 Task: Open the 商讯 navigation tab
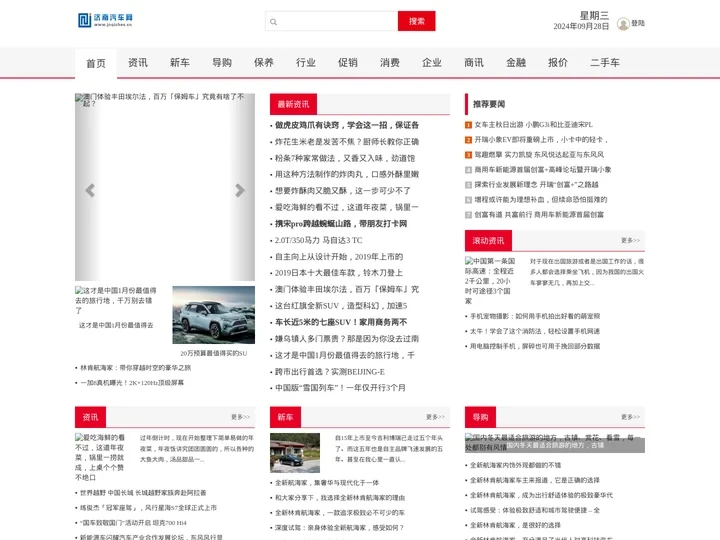coord(474,62)
